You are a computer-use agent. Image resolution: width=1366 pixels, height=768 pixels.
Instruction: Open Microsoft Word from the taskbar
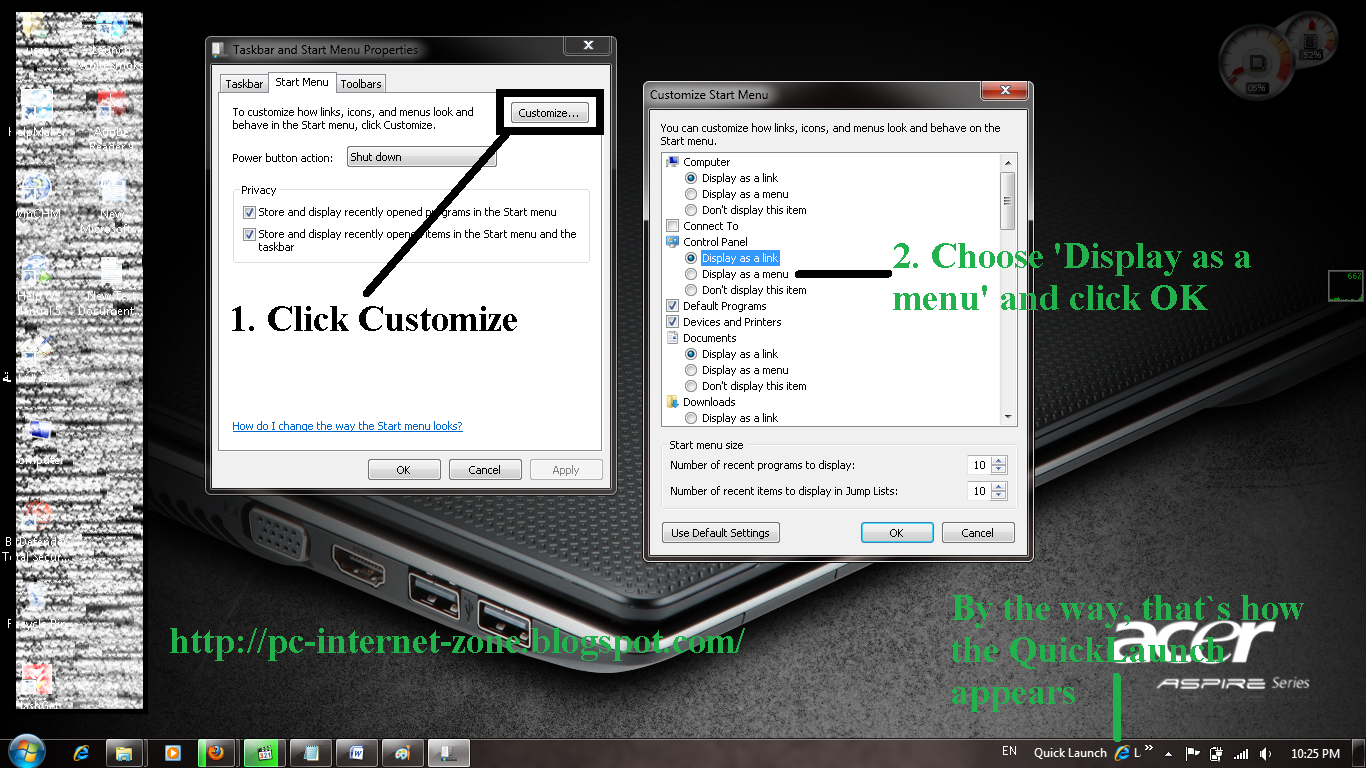356,752
